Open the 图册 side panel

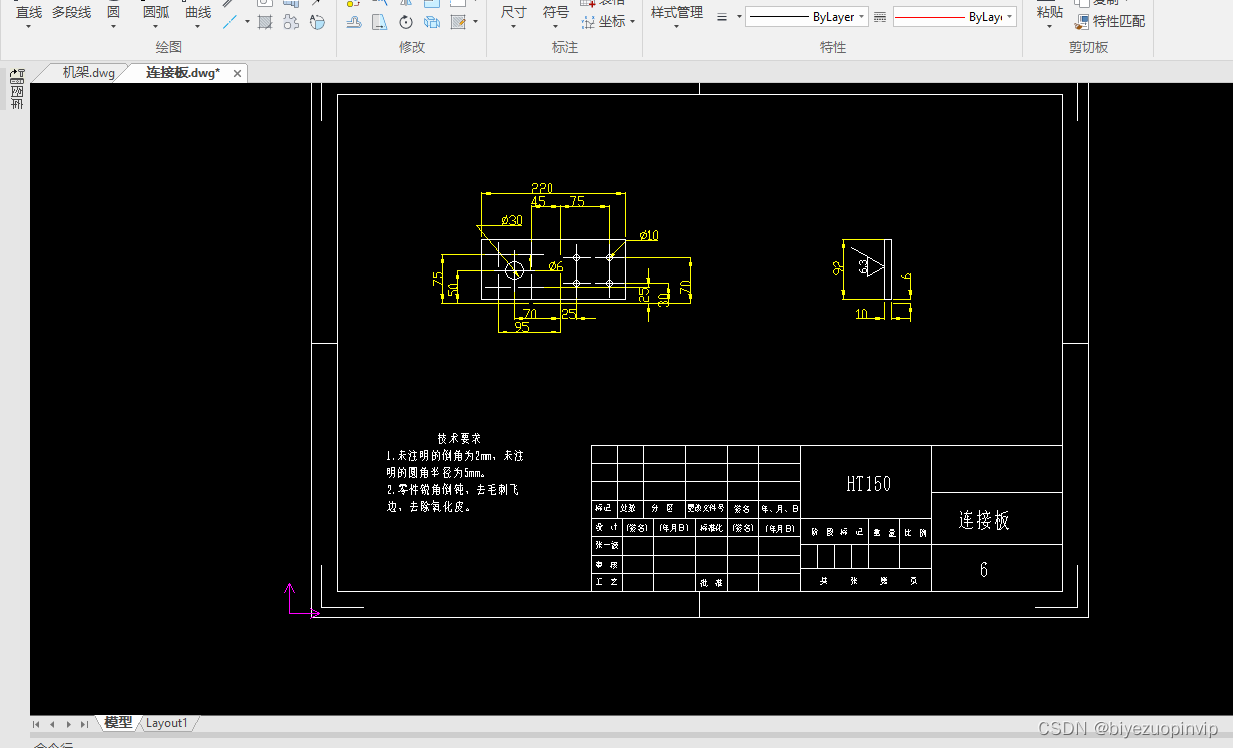(x=16, y=98)
